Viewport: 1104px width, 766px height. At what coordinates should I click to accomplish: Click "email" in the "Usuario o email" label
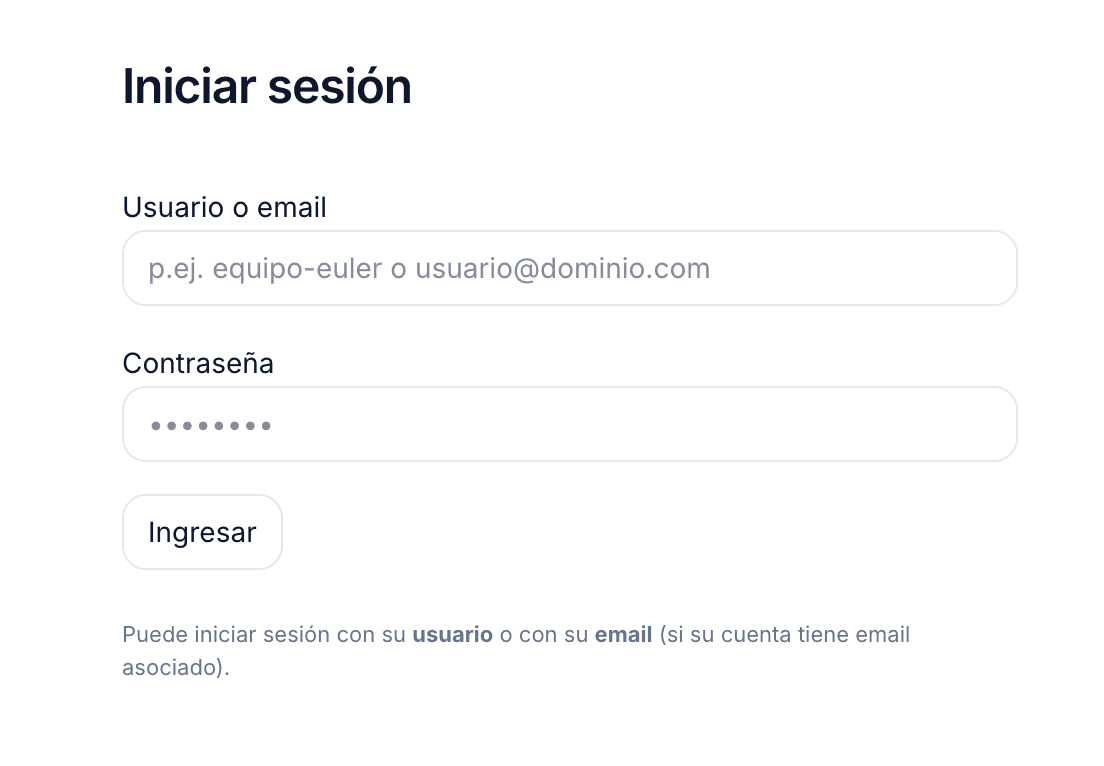pos(292,207)
